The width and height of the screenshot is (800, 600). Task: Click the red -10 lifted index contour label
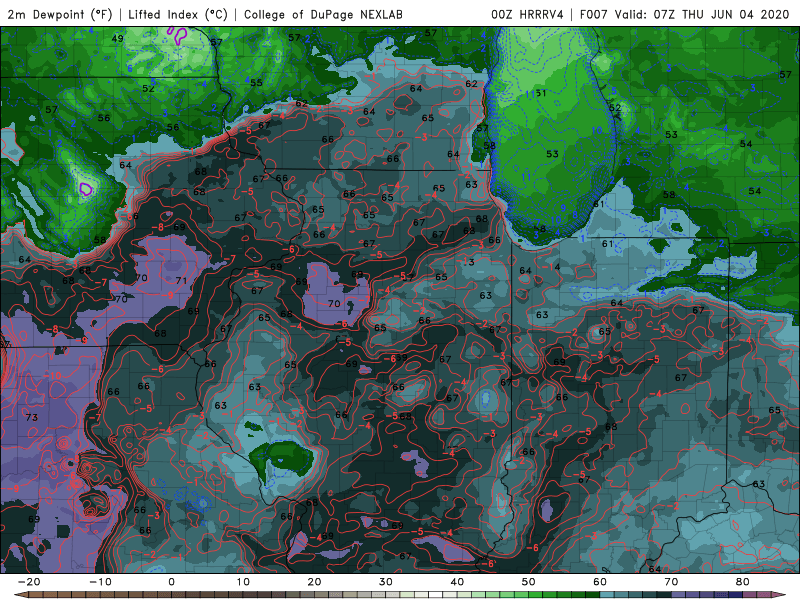[53, 376]
